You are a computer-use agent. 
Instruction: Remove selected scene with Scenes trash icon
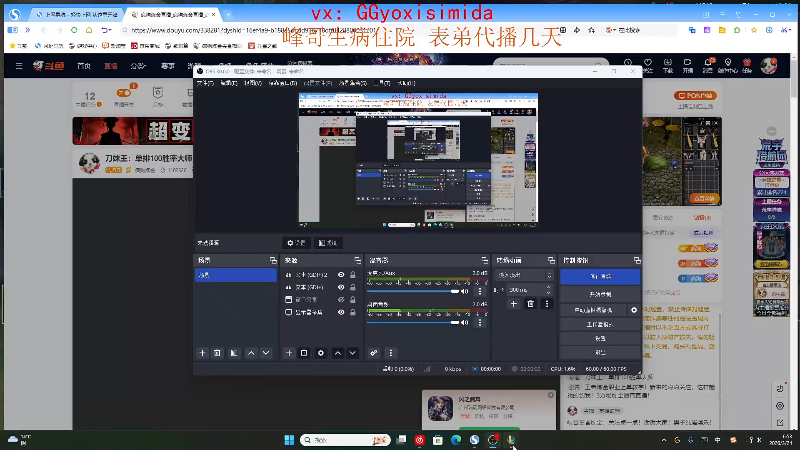coord(217,353)
